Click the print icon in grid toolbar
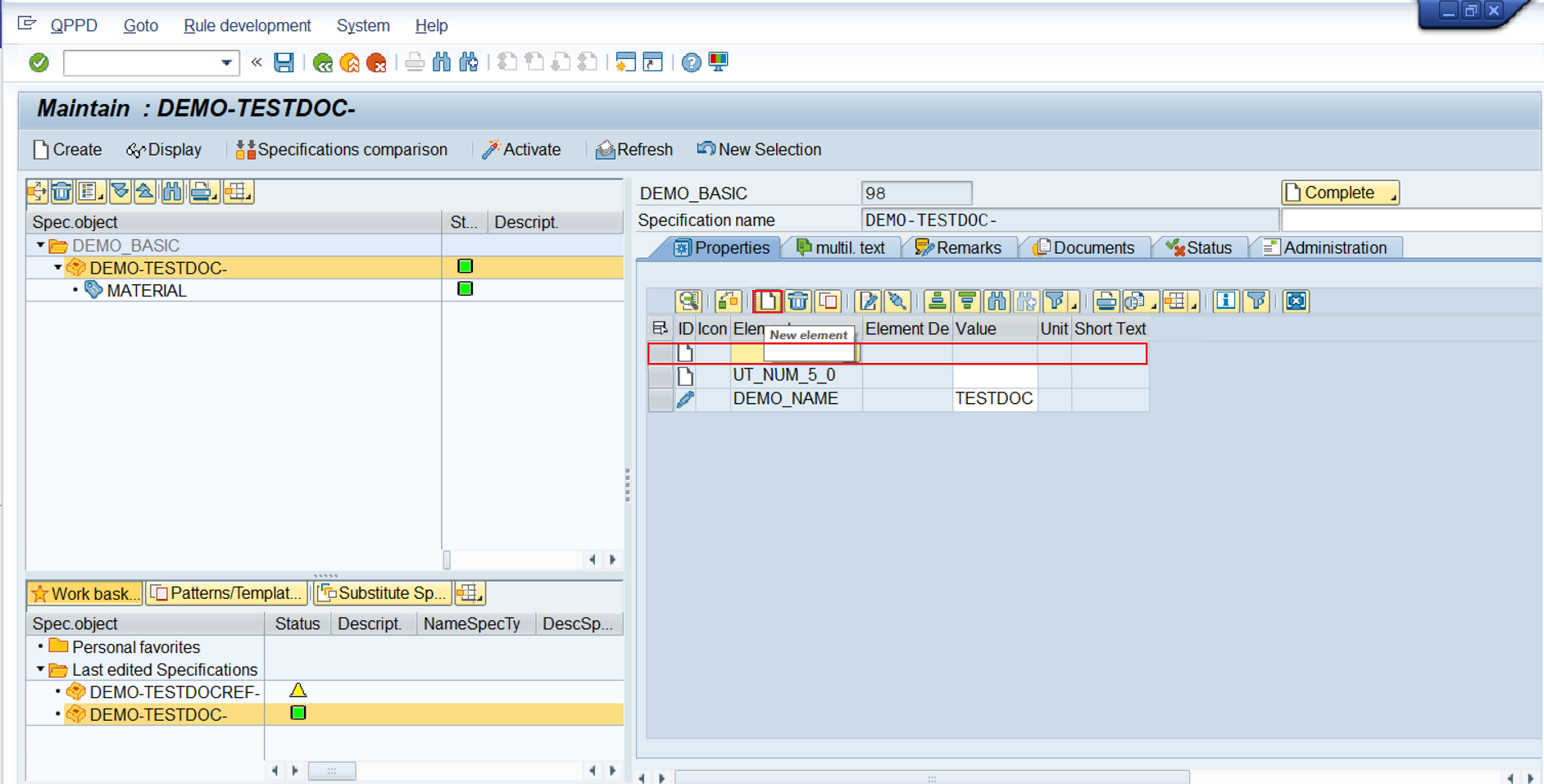This screenshot has height=784, width=1544. [x=1106, y=301]
